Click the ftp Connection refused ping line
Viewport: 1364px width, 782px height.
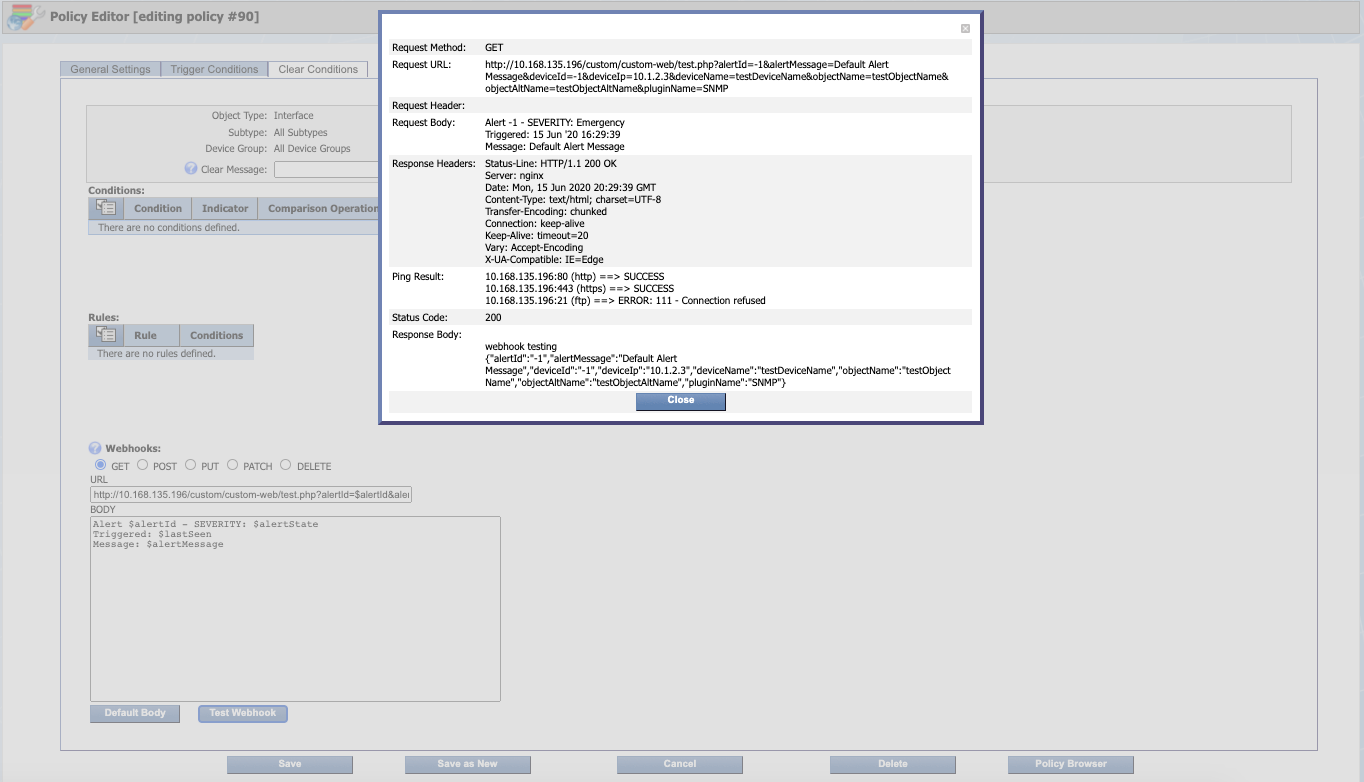click(625, 300)
